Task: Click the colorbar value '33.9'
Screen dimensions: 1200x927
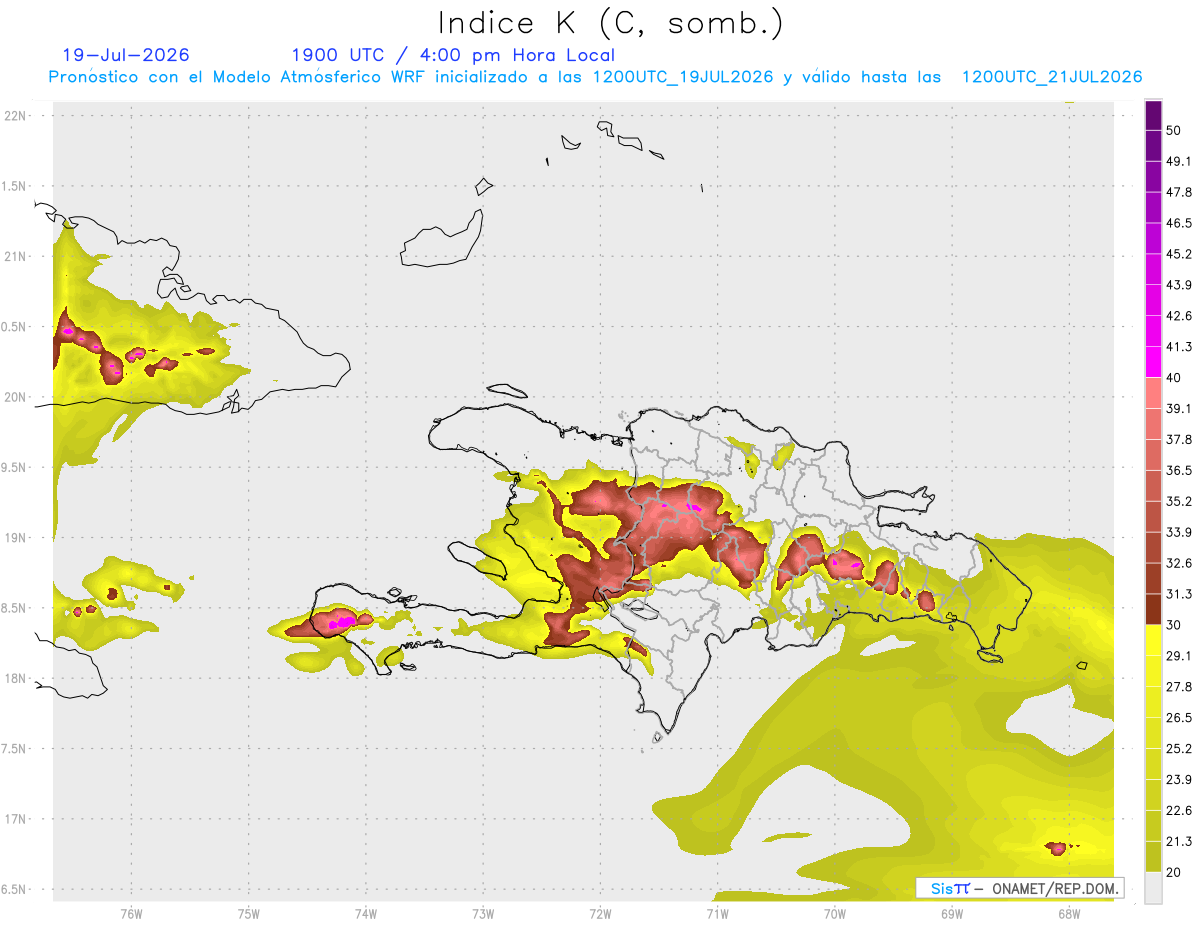Action: coord(1179,533)
